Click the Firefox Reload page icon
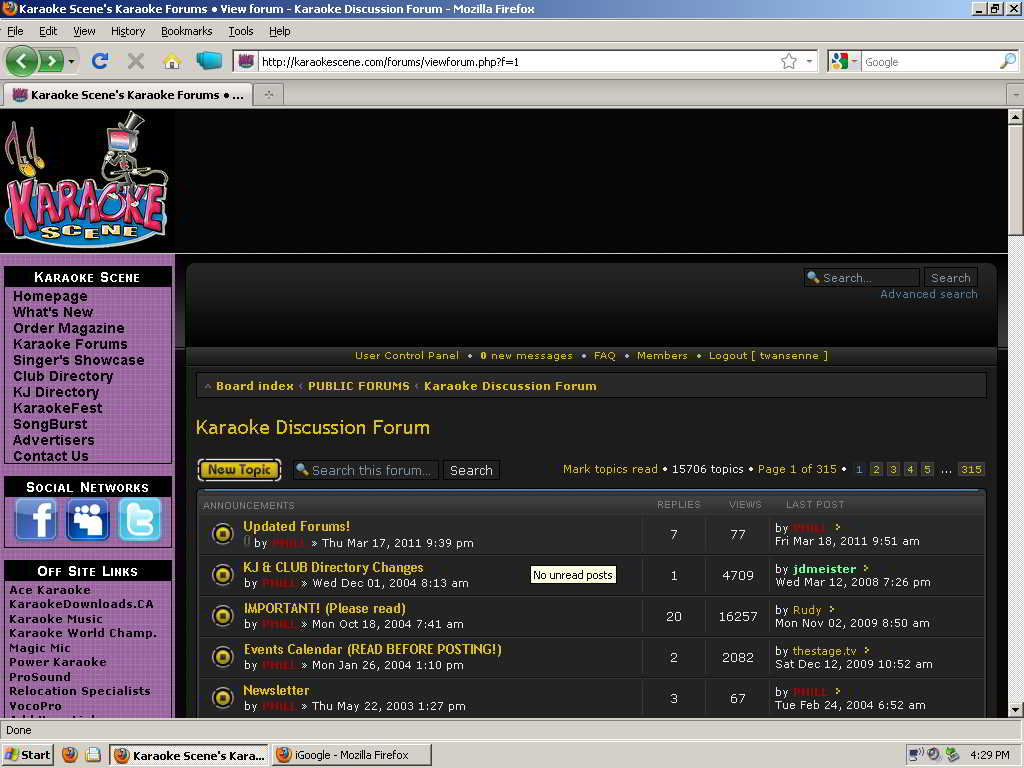 point(100,61)
